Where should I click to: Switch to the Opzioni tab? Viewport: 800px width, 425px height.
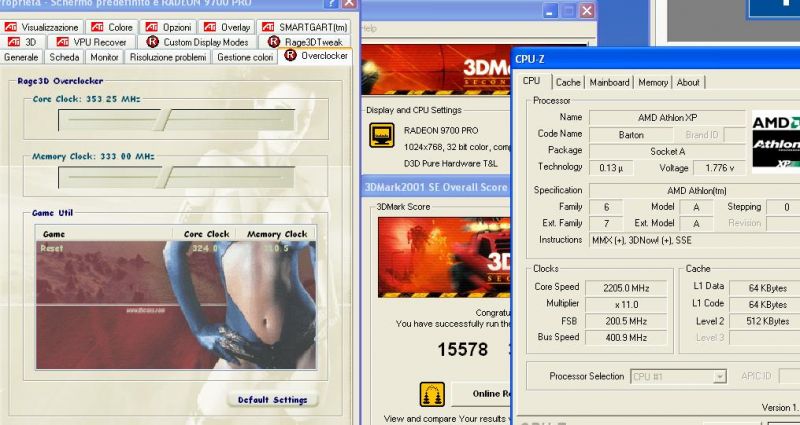(x=168, y=27)
